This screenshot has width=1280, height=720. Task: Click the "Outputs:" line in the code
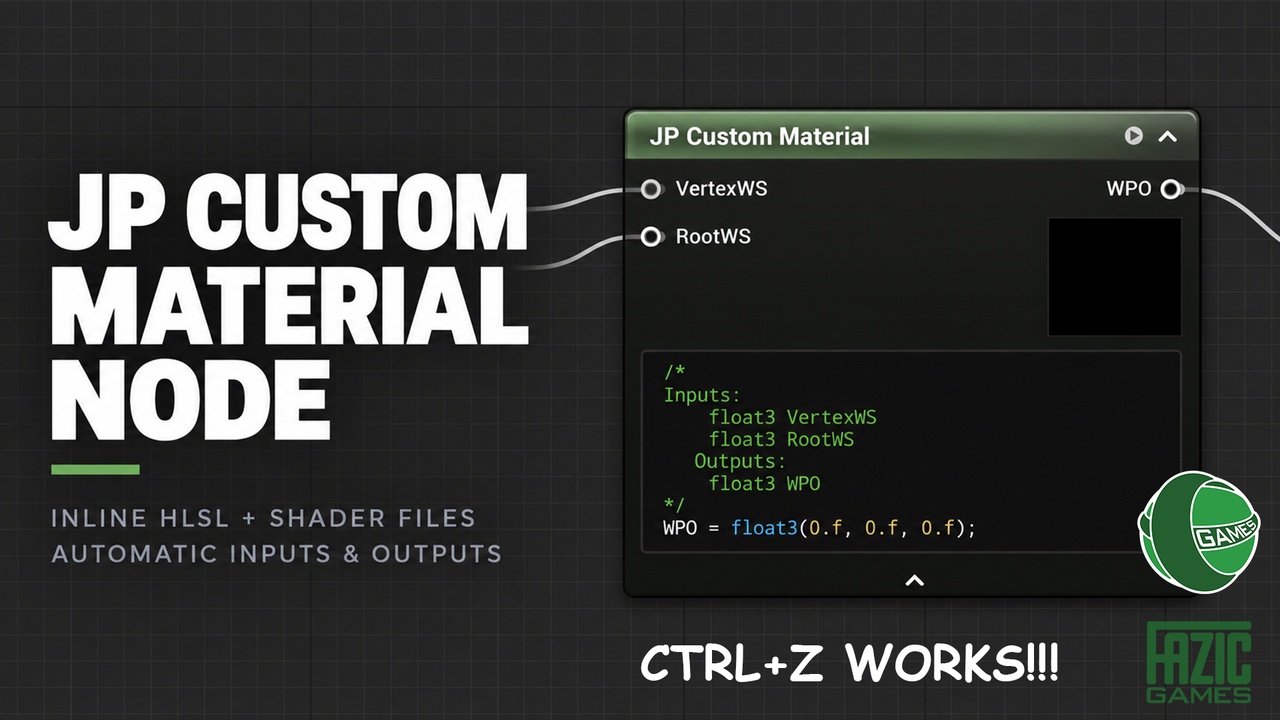tap(741, 461)
